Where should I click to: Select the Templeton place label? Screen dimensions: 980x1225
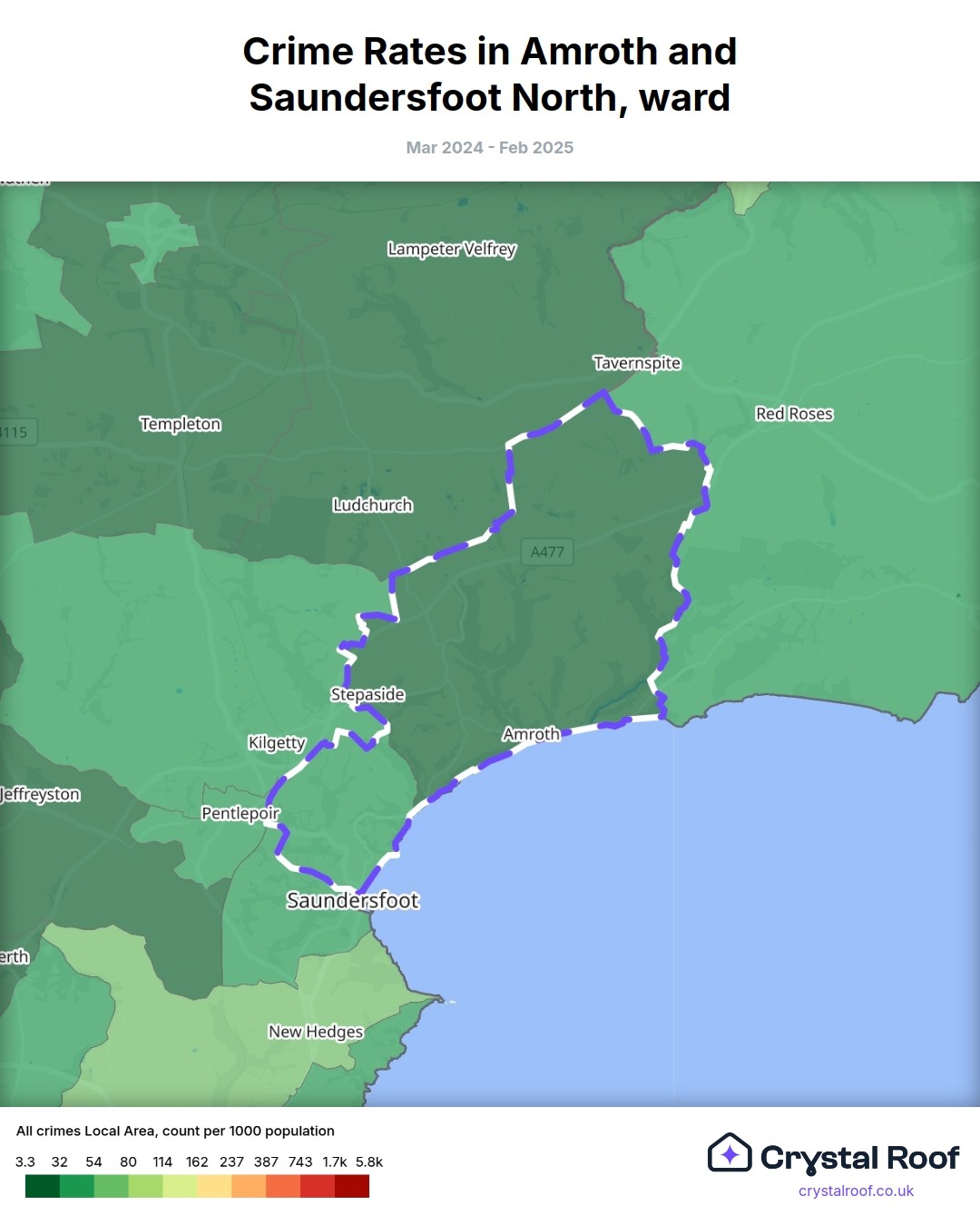[x=181, y=424]
